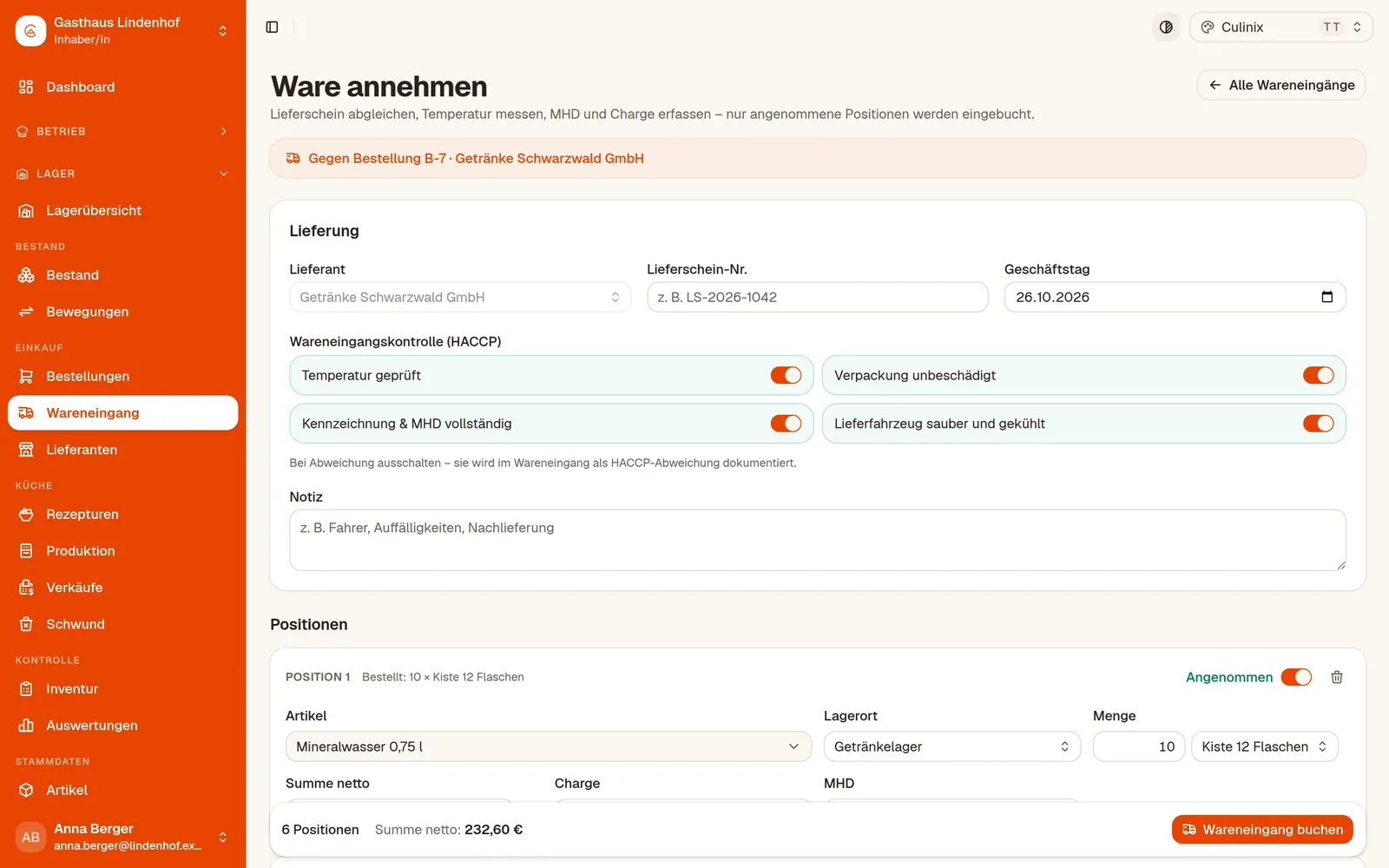Delete Position 1 with the trash icon

[1337, 677]
